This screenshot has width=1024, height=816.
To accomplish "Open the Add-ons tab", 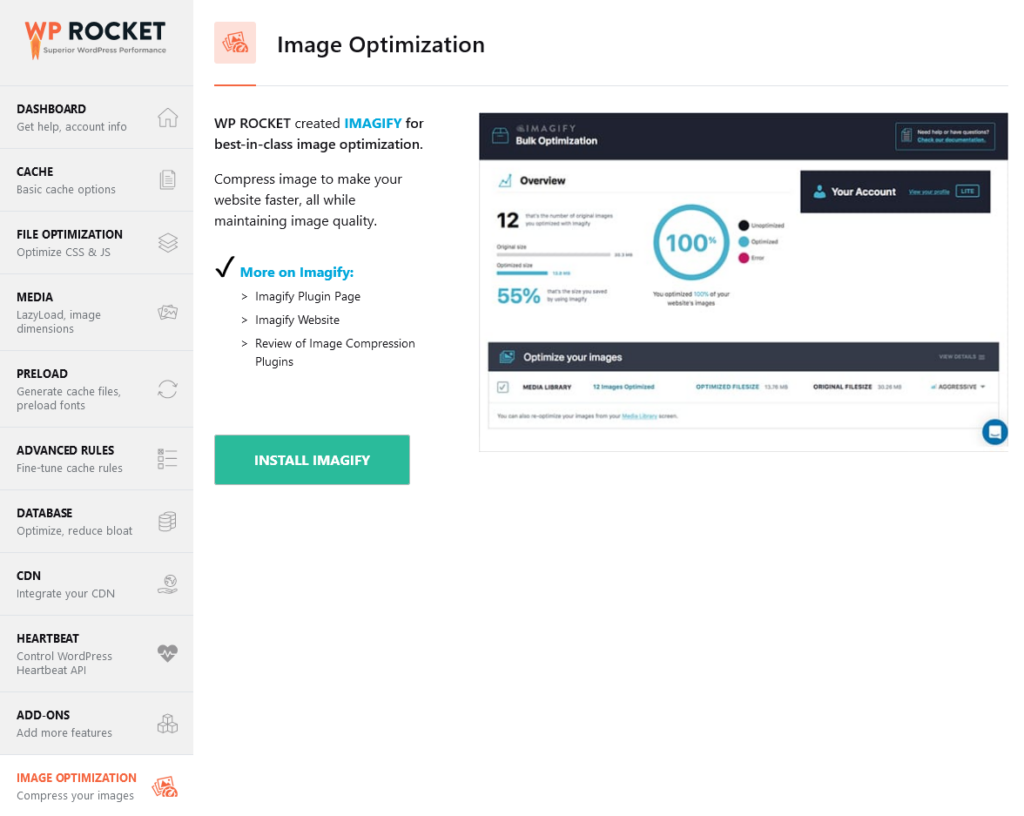I will (97, 724).
